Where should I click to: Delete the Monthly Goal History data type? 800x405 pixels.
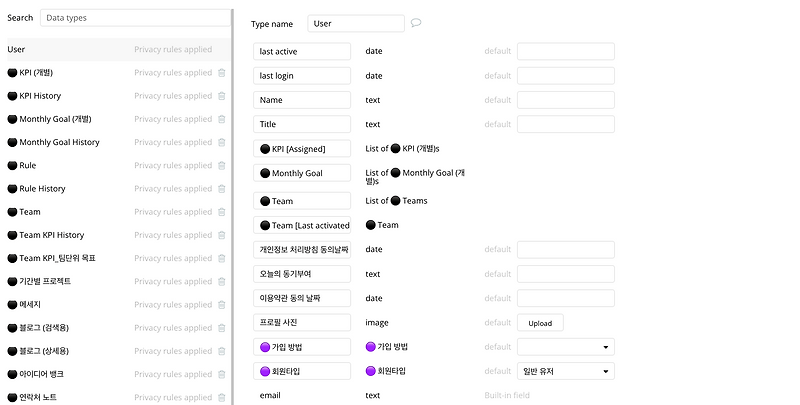(221, 142)
